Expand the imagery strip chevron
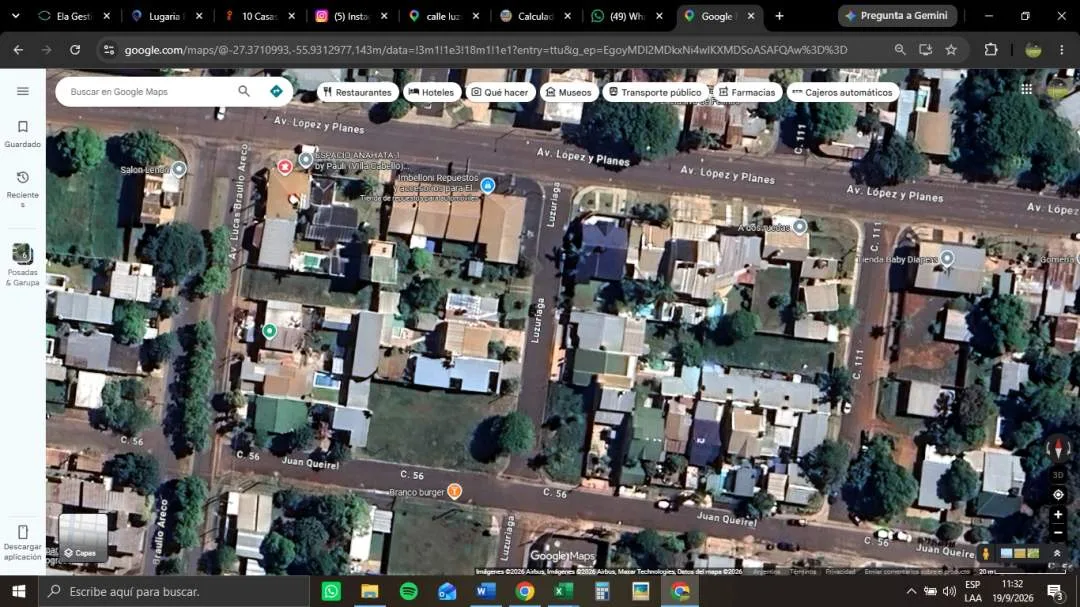Viewport: 1080px width, 607px height. (x=1057, y=553)
